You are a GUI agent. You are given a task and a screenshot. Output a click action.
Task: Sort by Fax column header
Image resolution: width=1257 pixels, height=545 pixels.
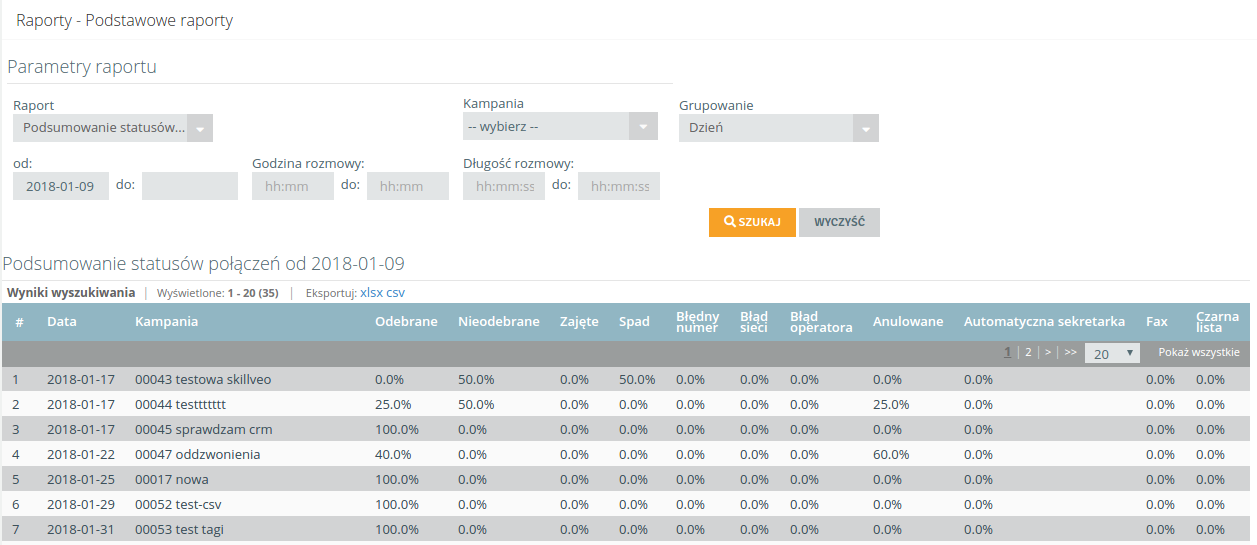click(1156, 322)
